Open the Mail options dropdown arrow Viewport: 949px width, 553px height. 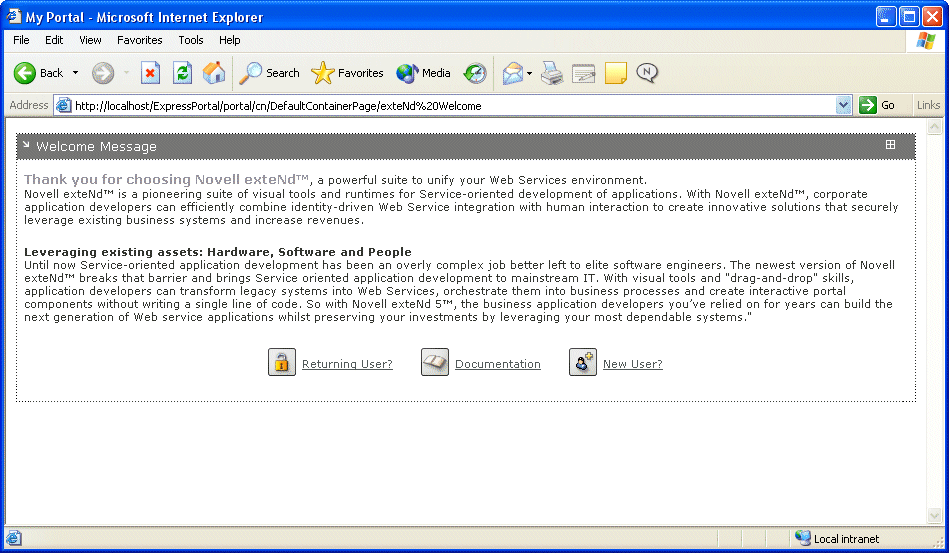530,73
